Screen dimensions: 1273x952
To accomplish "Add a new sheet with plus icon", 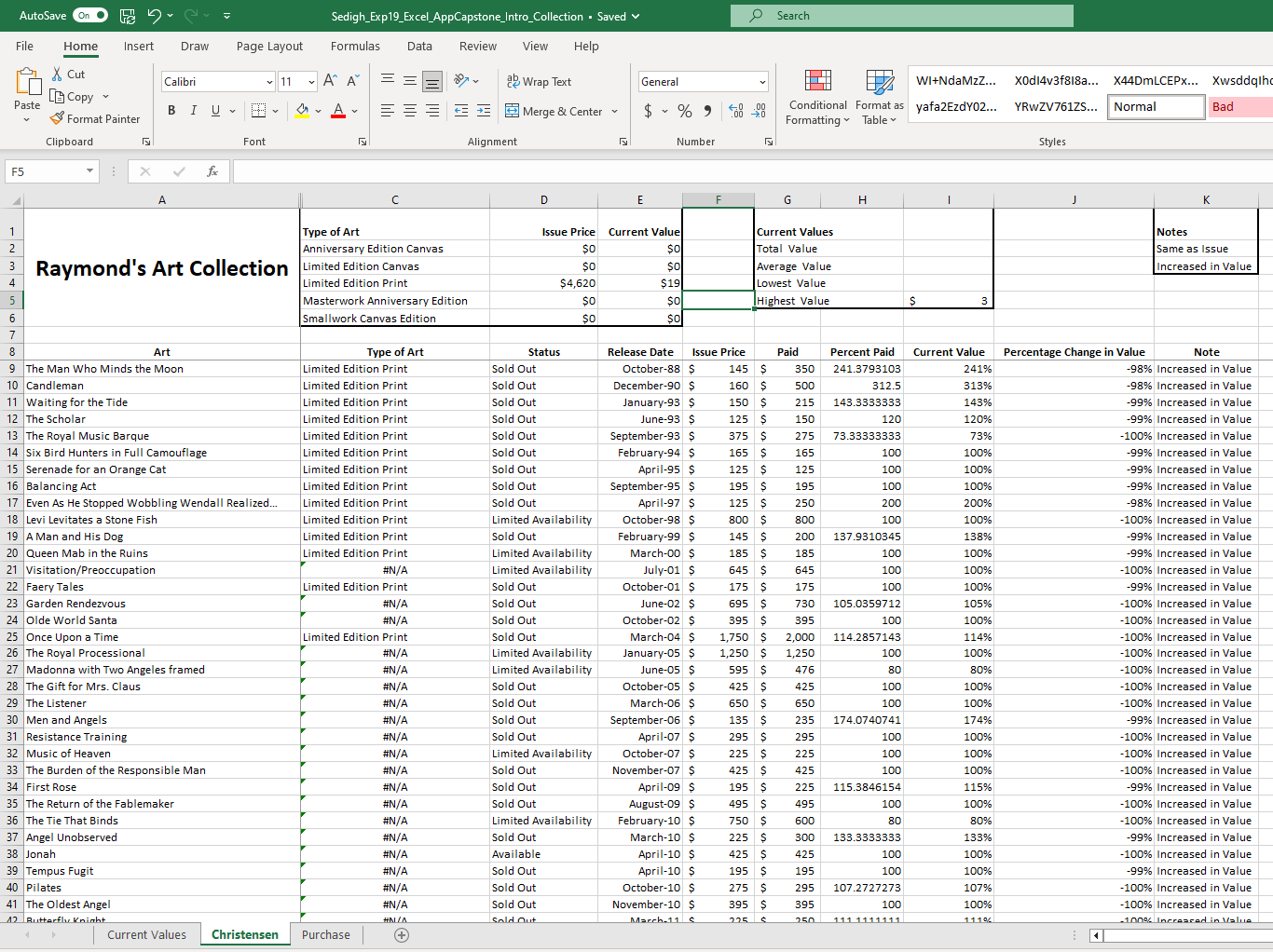I will point(402,935).
